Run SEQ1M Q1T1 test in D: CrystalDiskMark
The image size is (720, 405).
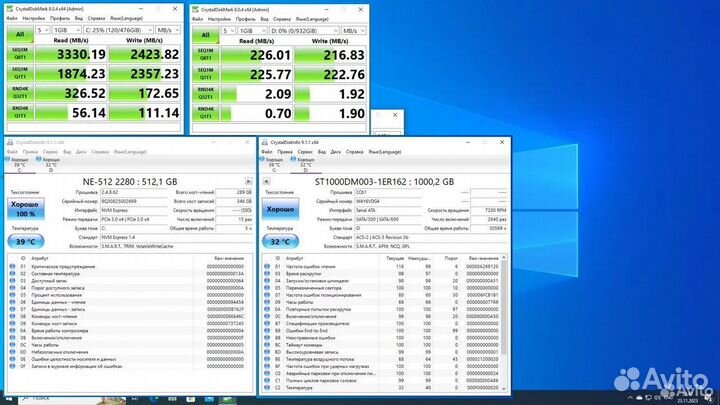coord(205,74)
